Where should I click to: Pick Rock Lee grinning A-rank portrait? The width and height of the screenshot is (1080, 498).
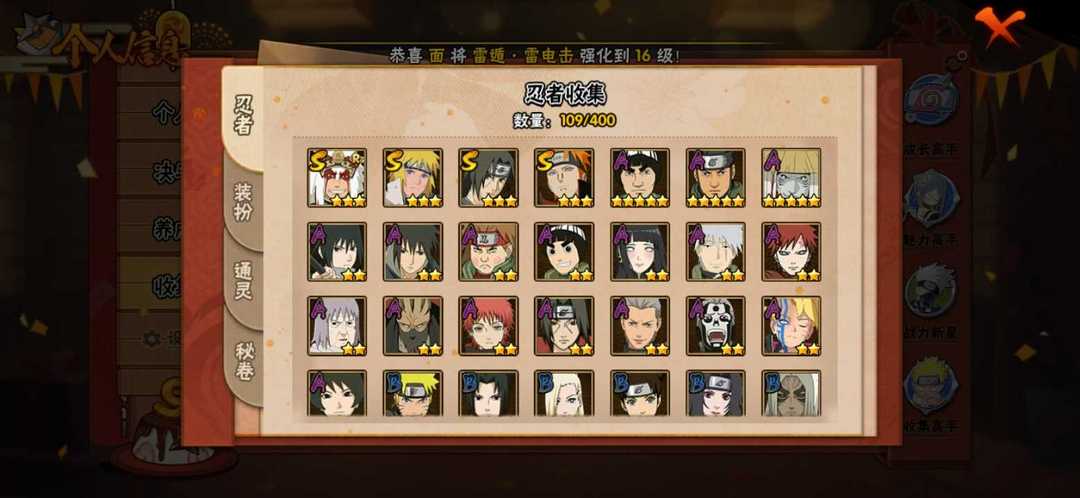click(564, 251)
